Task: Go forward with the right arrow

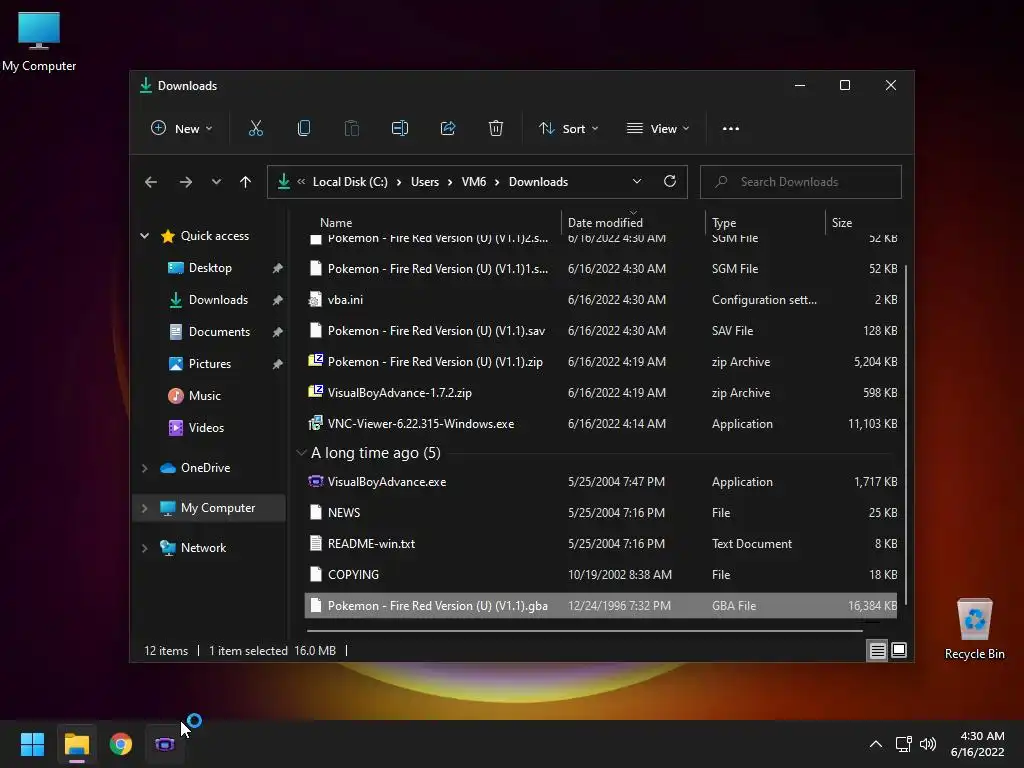Action: pos(185,182)
